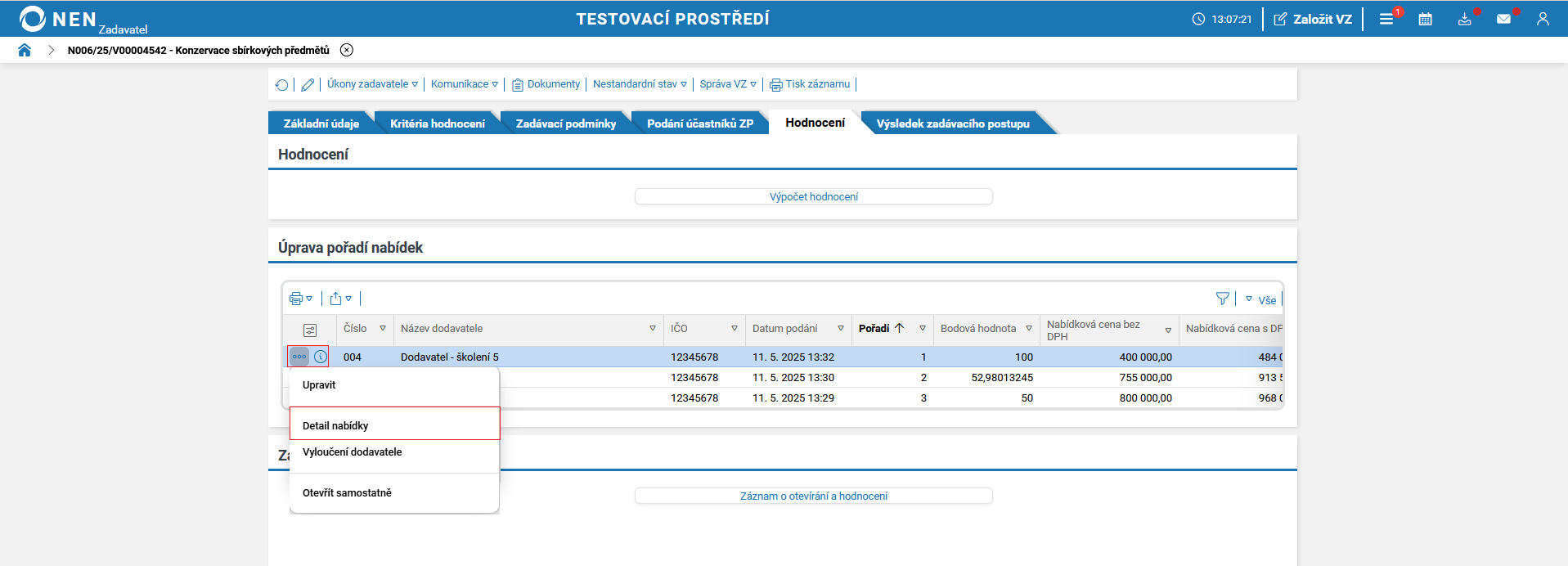Viewport: 1568px width, 566px height.
Task: Expand the Úkony zadavatele dropdown
Action: point(372,84)
